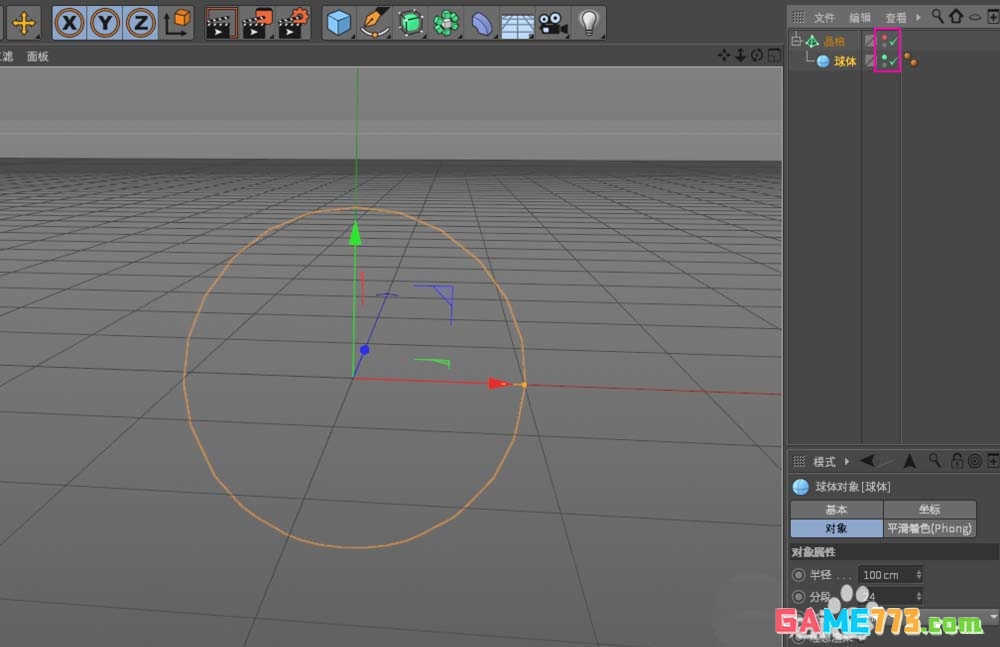Viewport: 1000px width, 647px height.
Task: Click the Camera object icon
Action: (x=551, y=21)
